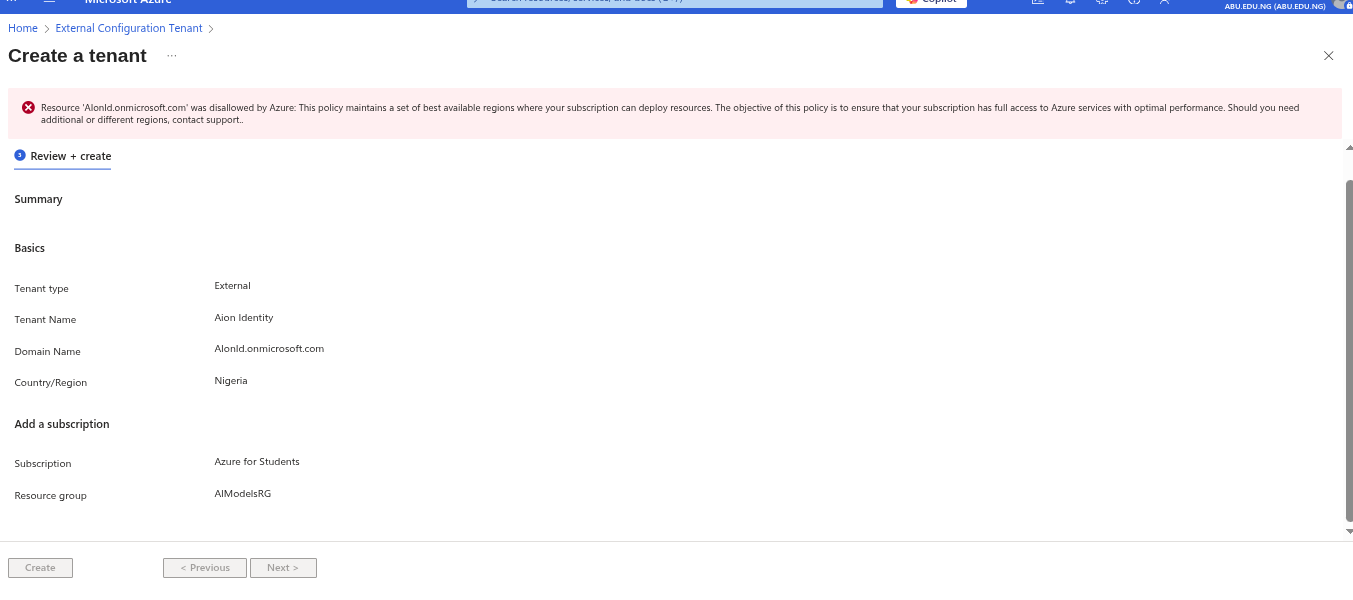Go to the Home breadcrumb

click(23, 28)
